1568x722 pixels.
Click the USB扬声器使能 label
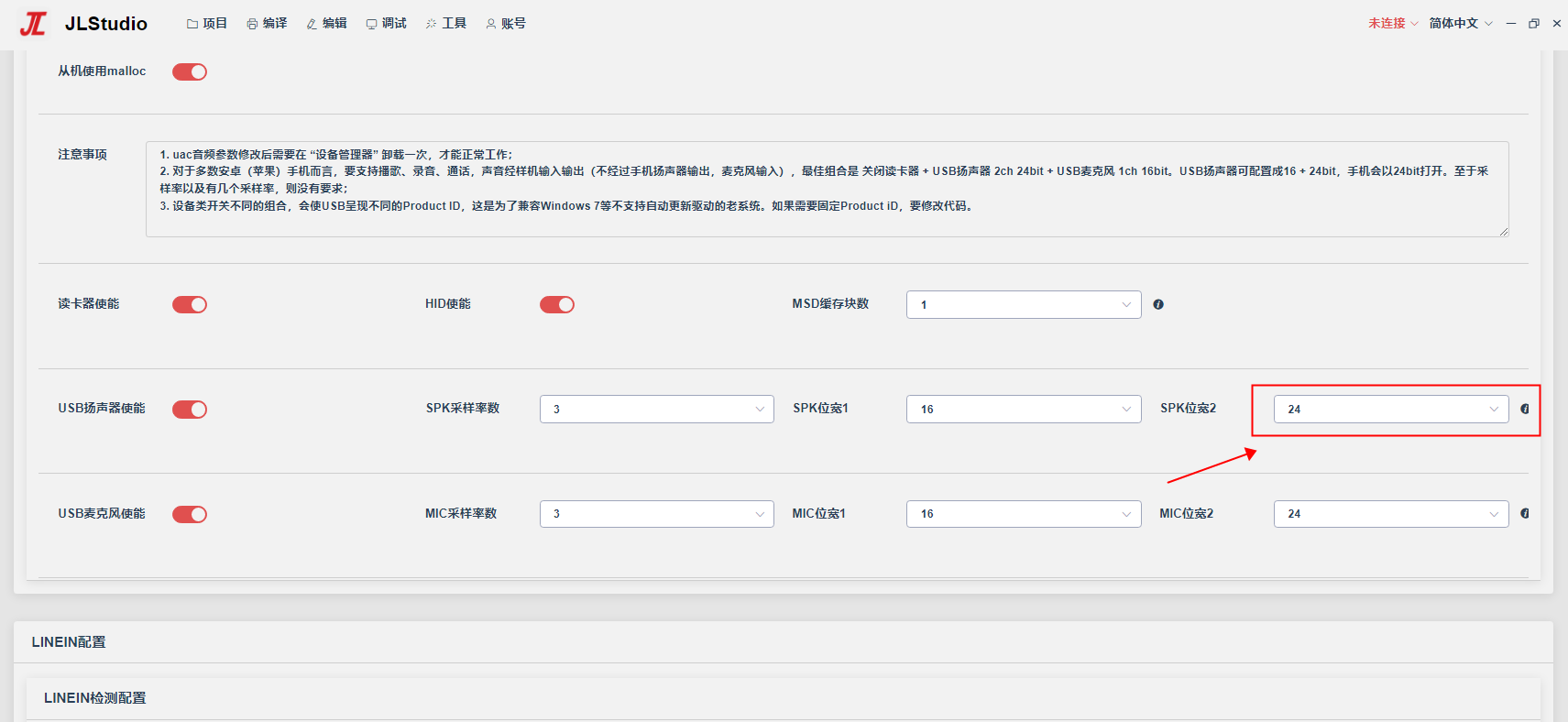click(x=102, y=409)
